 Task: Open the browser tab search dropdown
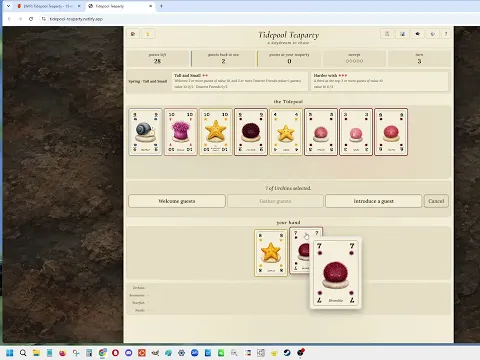coord(8,6)
